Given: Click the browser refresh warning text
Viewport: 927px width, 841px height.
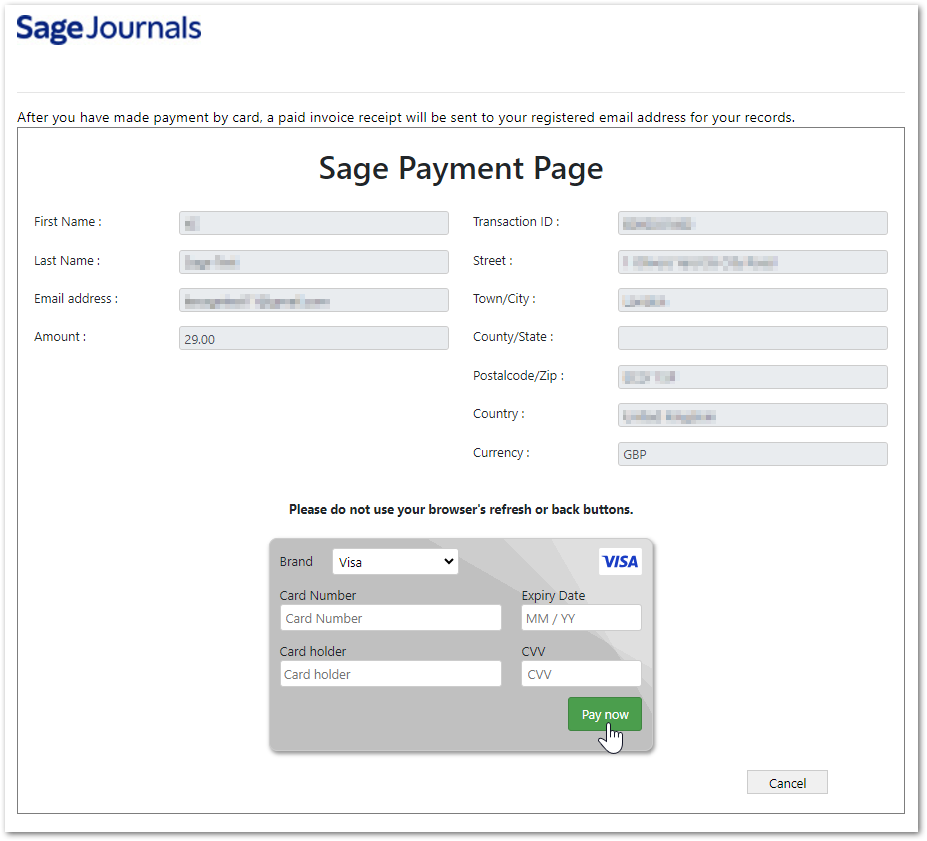Looking at the screenshot, I should tap(461, 509).
